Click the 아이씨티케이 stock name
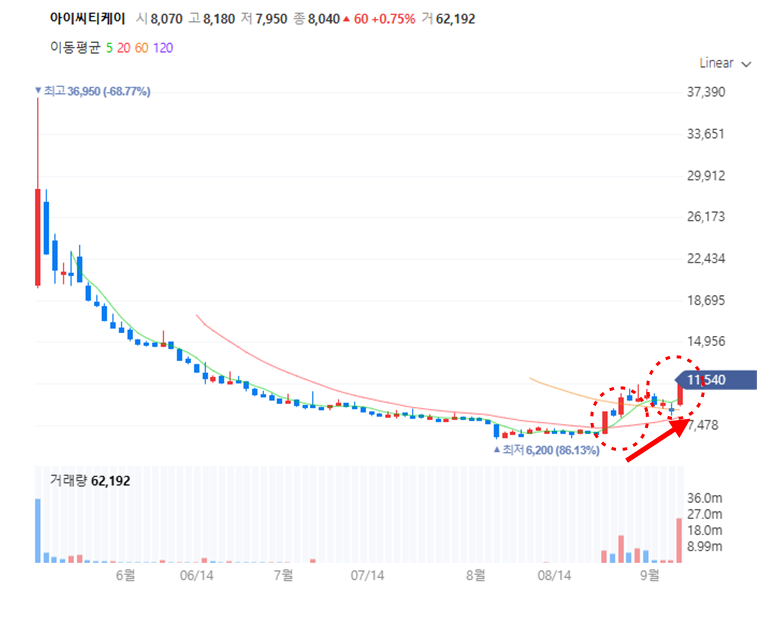The image size is (769, 625). click(x=87, y=19)
